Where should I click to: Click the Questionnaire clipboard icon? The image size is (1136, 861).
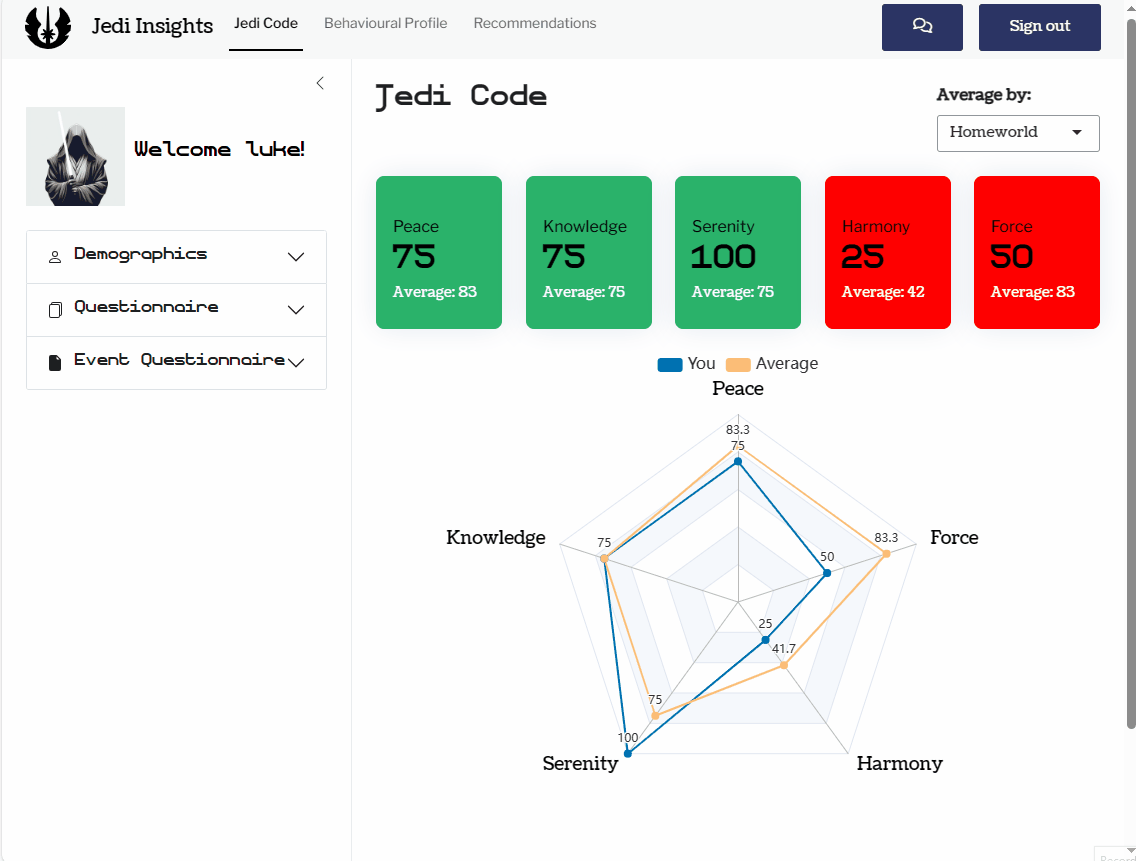pyautogui.click(x=55, y=310)
